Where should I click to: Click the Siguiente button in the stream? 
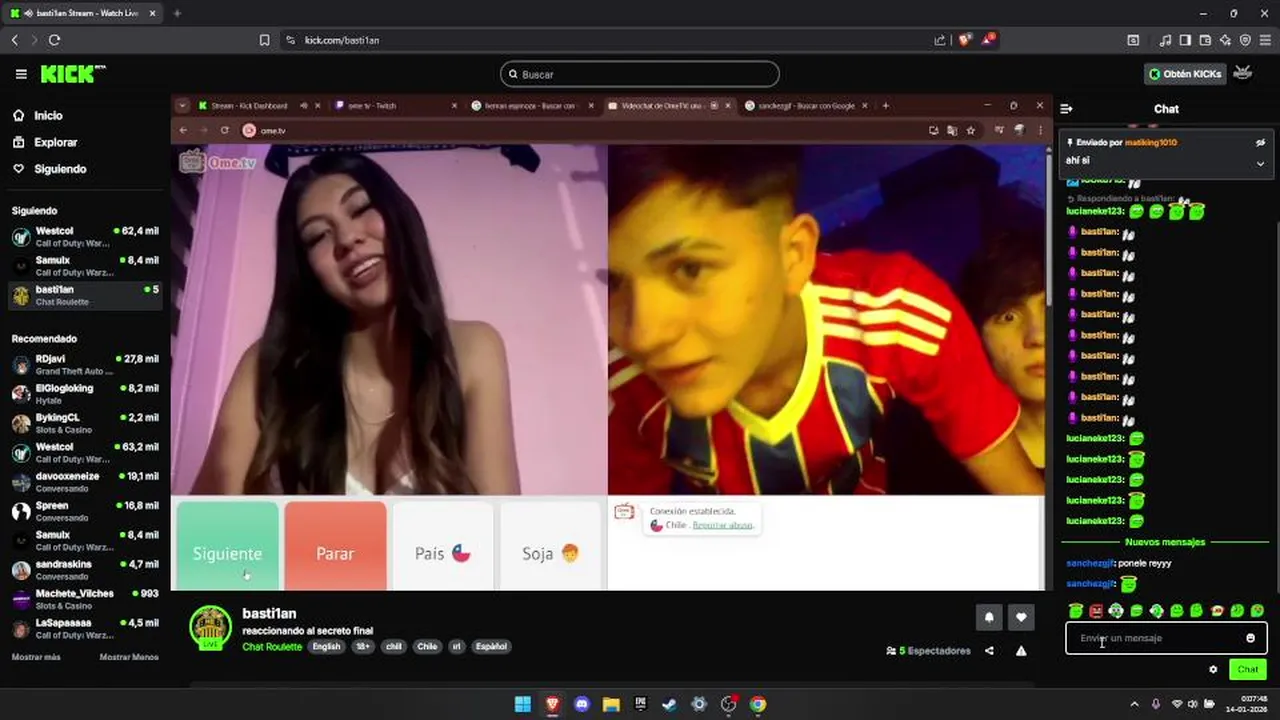pos(227,546)
